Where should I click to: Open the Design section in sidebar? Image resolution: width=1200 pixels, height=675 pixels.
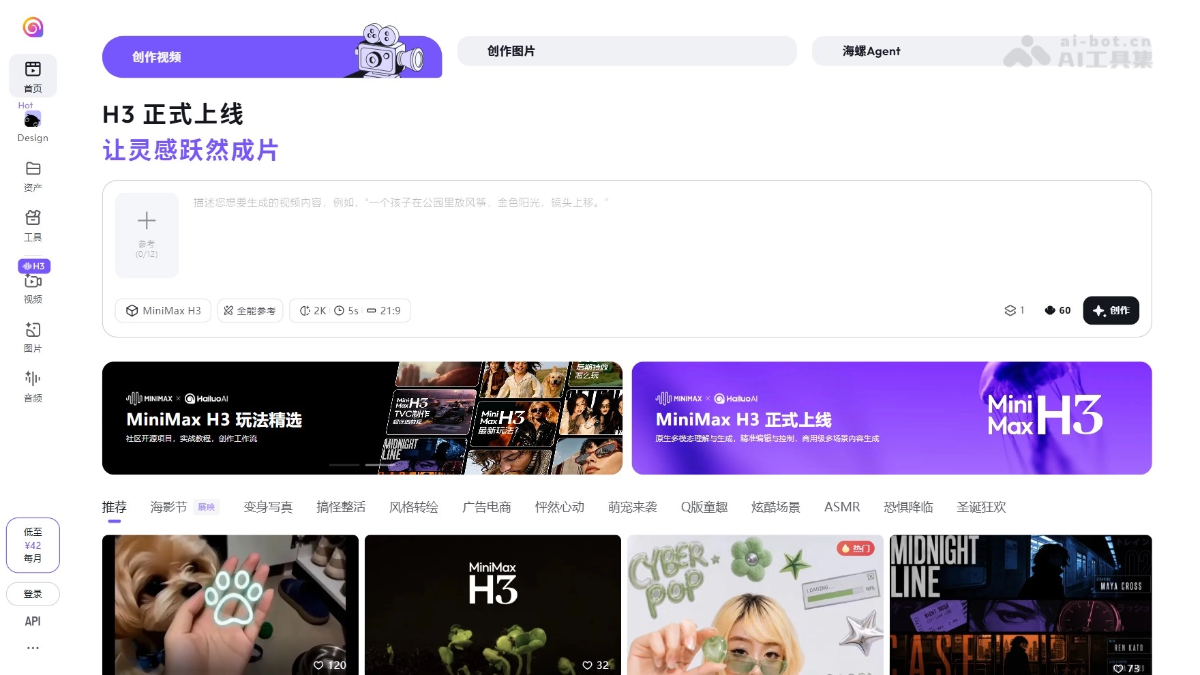tap(33, 126)
